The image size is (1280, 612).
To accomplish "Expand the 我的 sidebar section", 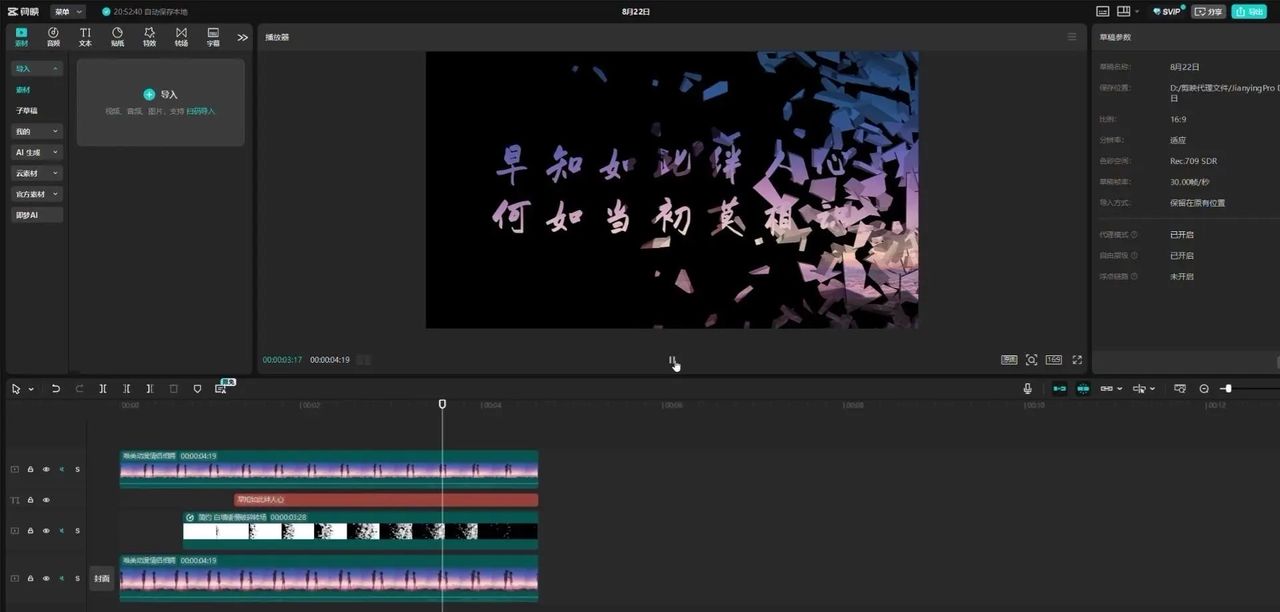I will pyautogui.click(x=36, y=131).
